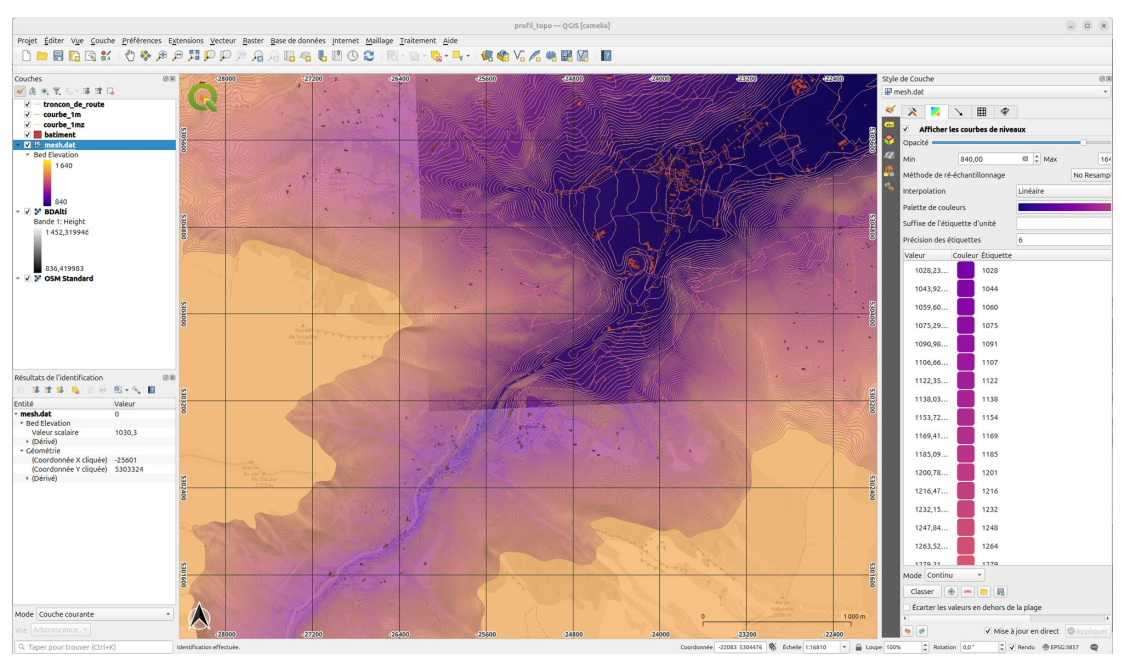Image resolution: width=1131 pixels, height=670 pixels.
Task: Click the Opacité slider handle
Action: pos(1083,143)
